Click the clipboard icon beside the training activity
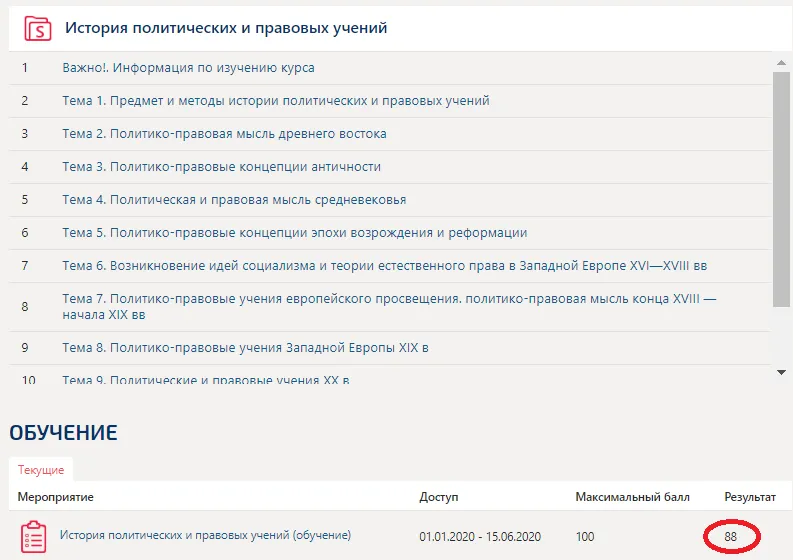Image resolution: width=793 pixels, height=560 pixels. pos(33,536)
